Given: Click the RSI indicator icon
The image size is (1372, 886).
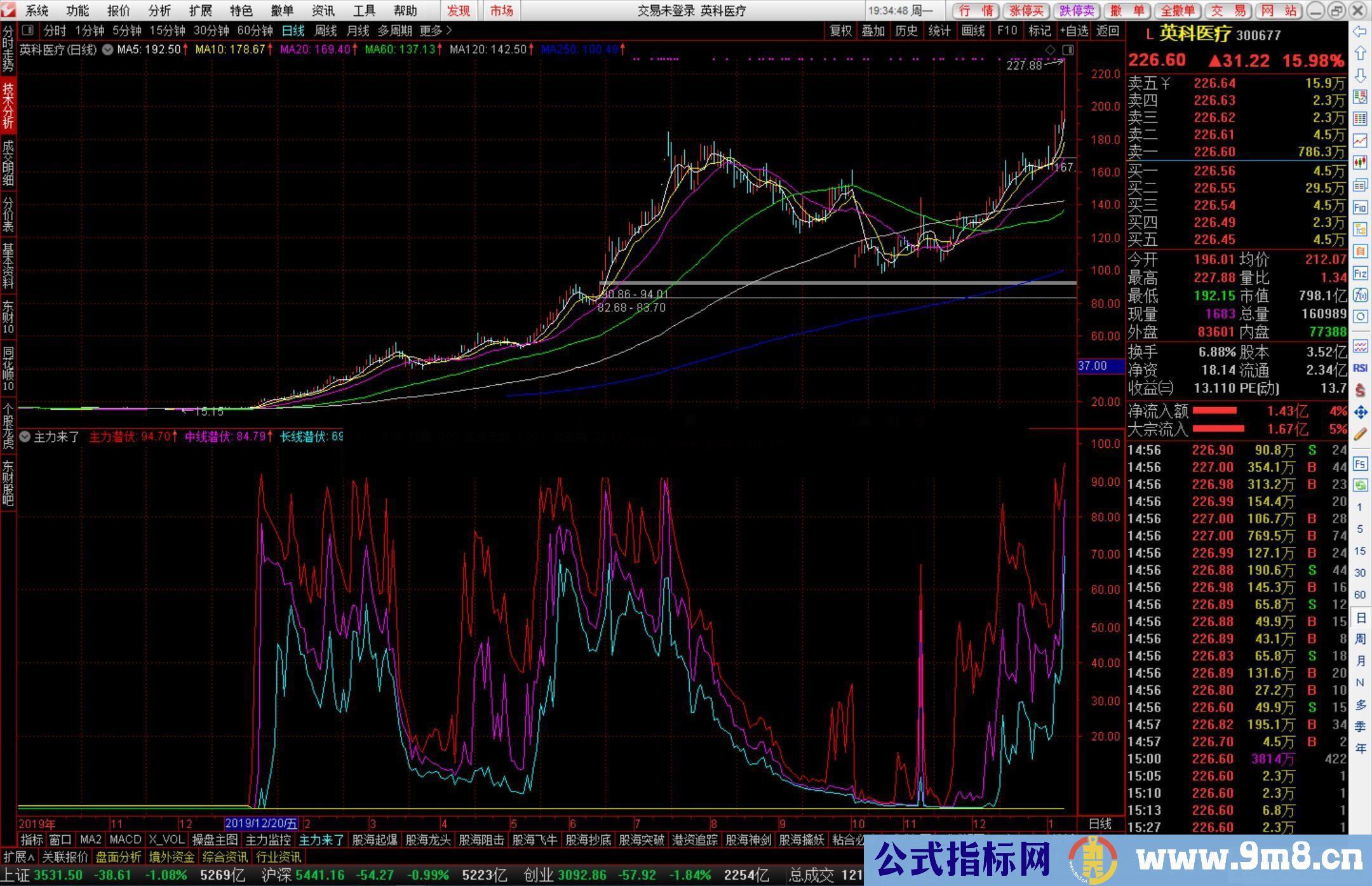Looking at the screenshot, I should (x=1360, y=368).
